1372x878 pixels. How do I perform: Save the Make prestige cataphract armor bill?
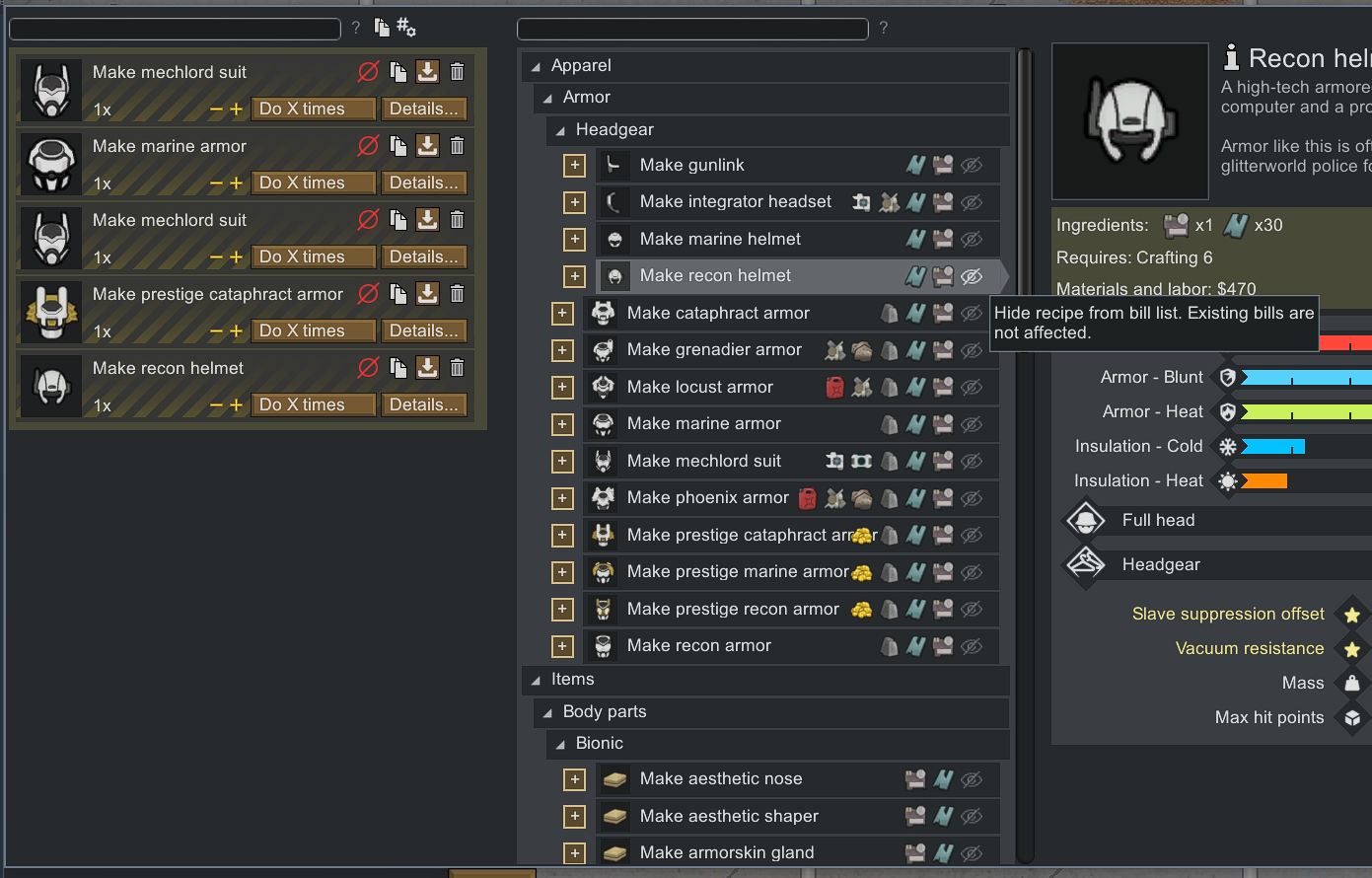point(427,294)
